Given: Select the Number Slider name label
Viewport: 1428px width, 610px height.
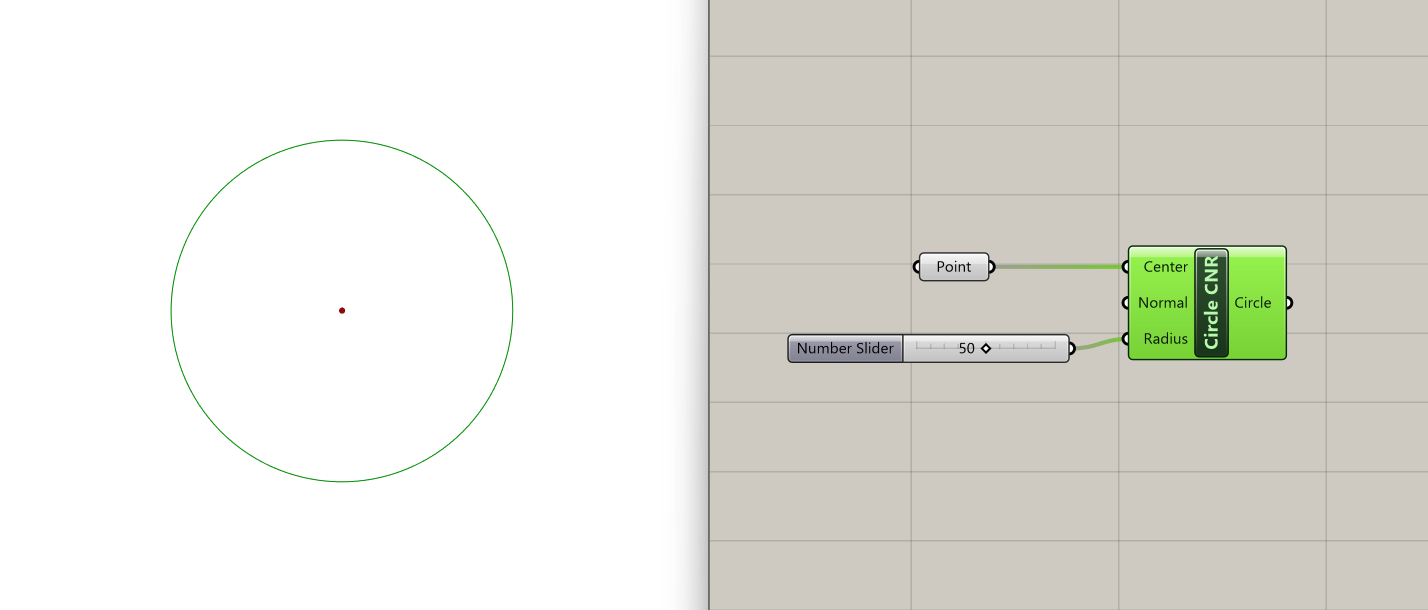Looking at the screenshot, I should click(845, 348).
